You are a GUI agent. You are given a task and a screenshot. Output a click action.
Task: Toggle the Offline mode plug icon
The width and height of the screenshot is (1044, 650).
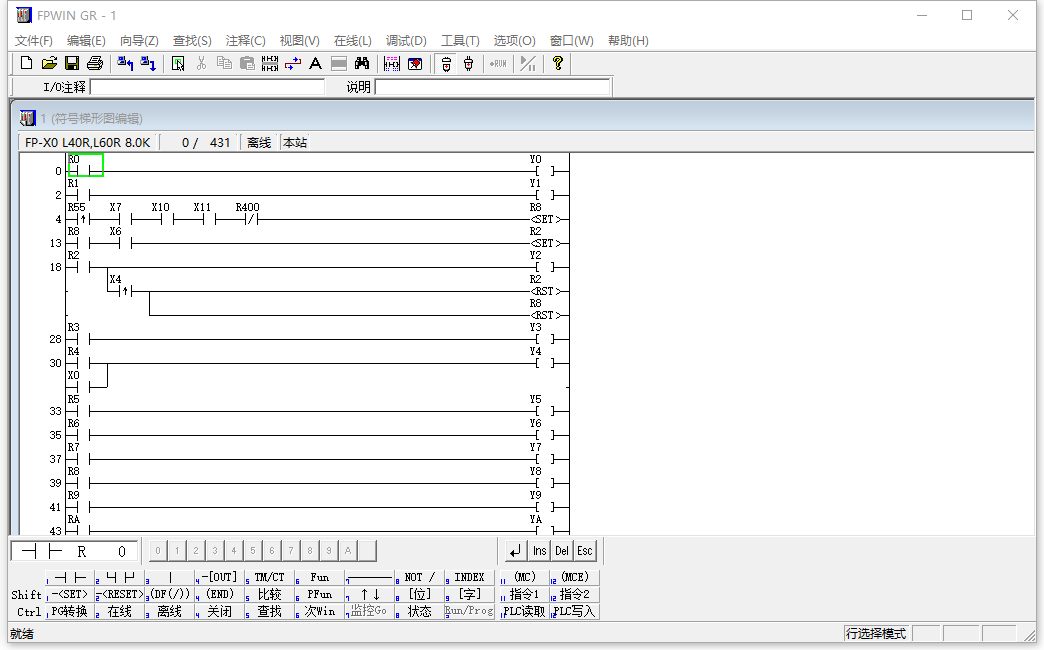pos(446,63)
